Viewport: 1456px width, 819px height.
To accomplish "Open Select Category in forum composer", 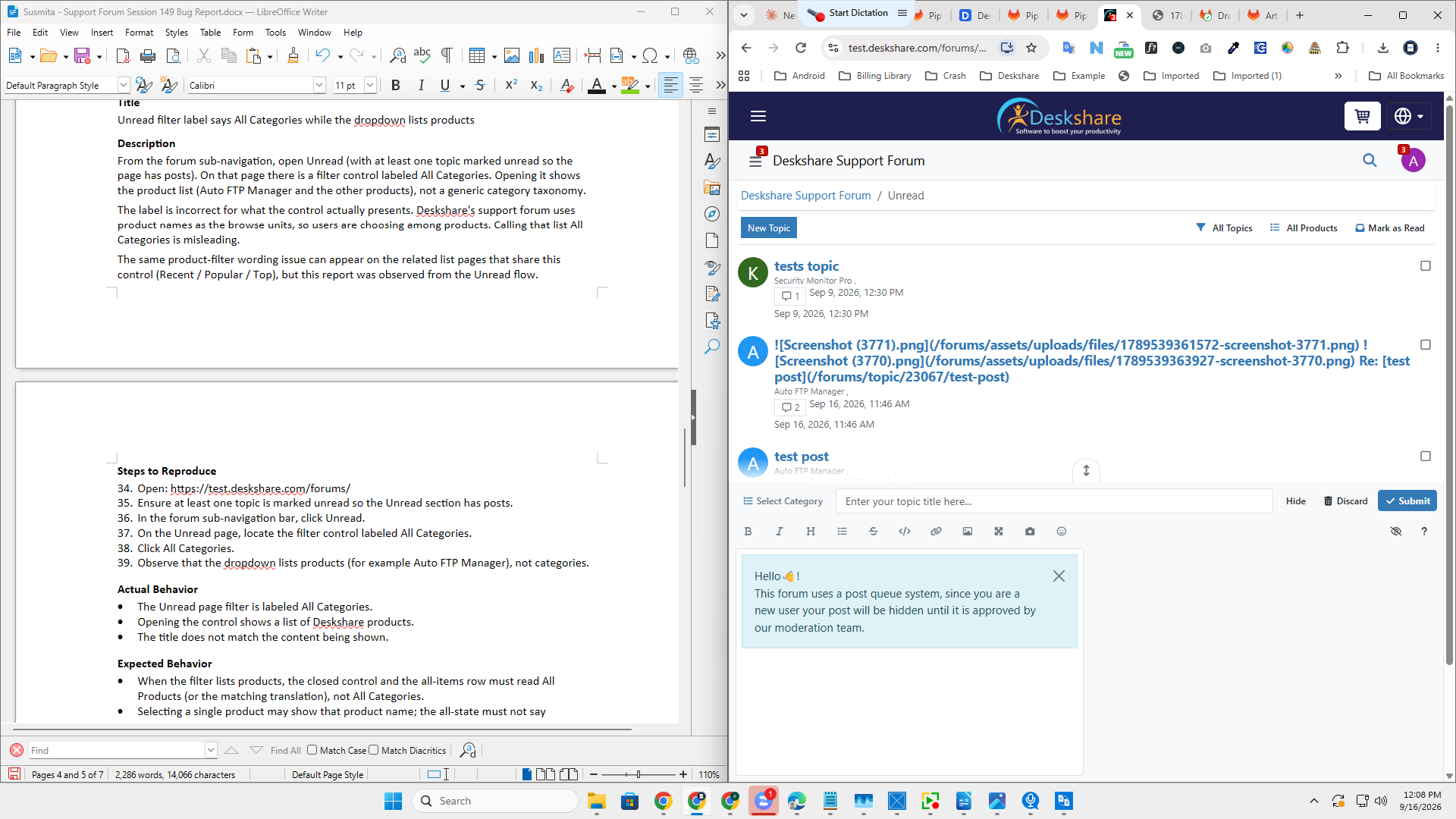I will [783, 501].
